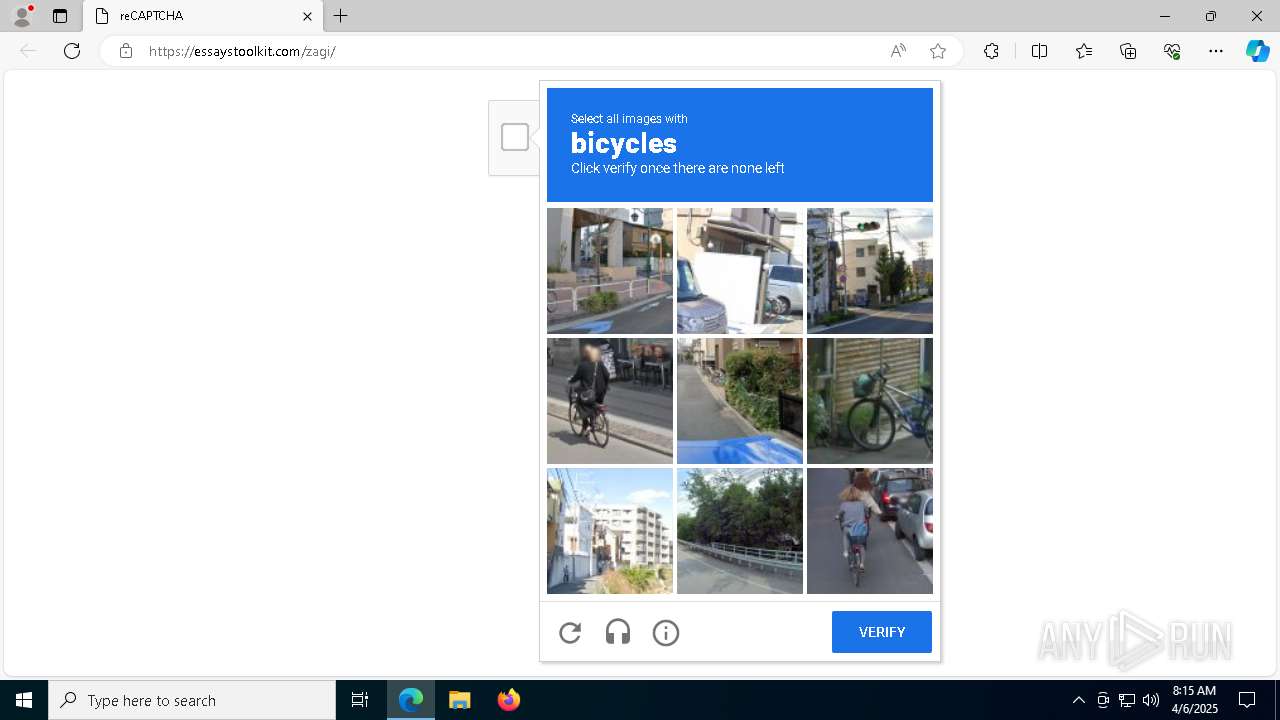The width and height of the screenshot is (1280, 720).
Task: Open the reCAPTCHA help info icon
Action: pos(666,632)
